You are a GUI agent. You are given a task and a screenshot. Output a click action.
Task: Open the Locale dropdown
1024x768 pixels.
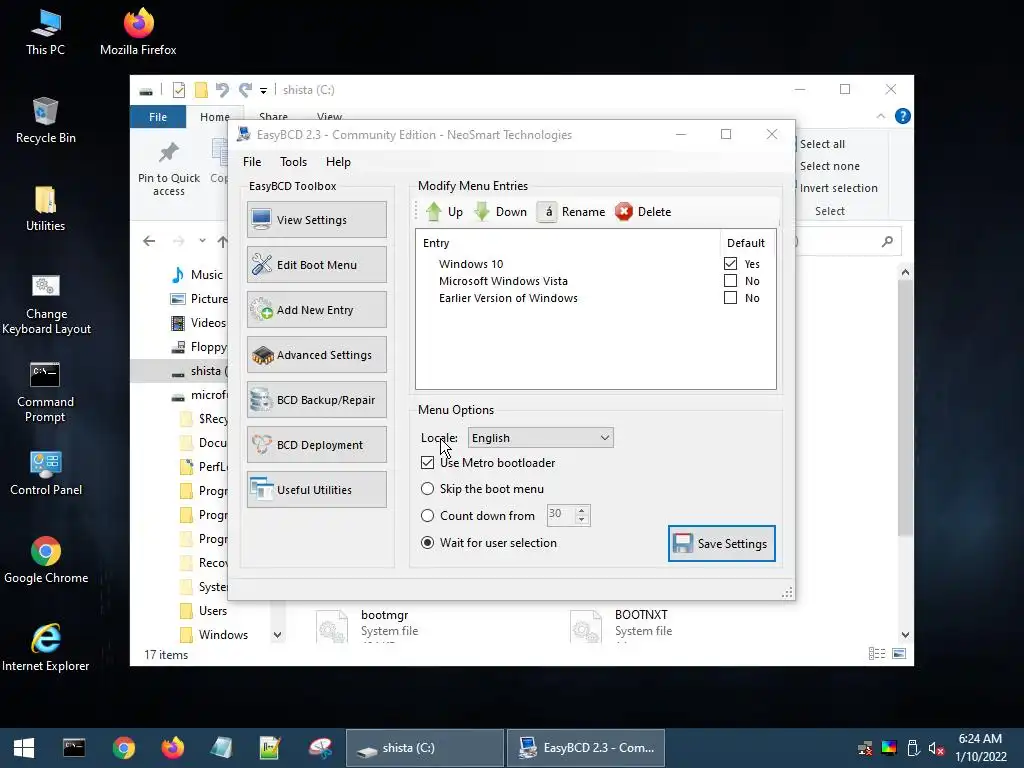[x=541, y=438]
